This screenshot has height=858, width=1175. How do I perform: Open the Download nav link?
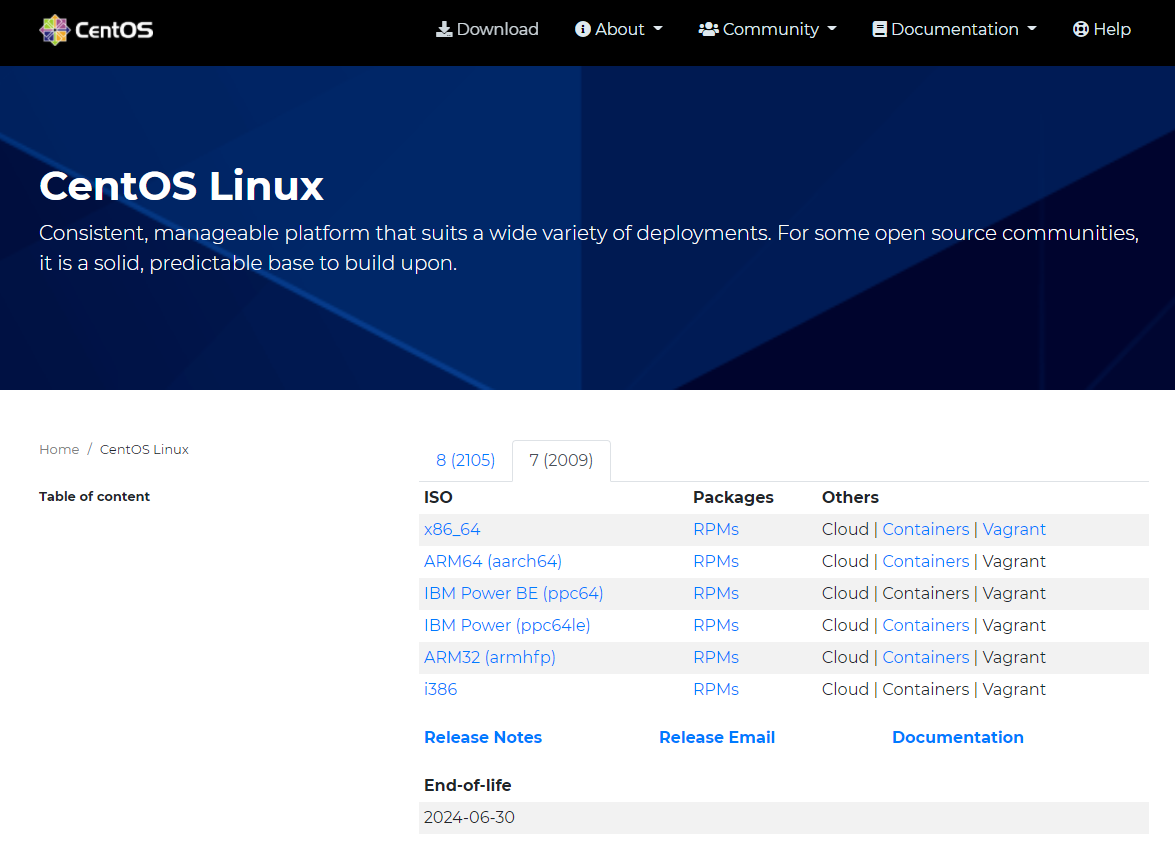pos(487,29)
